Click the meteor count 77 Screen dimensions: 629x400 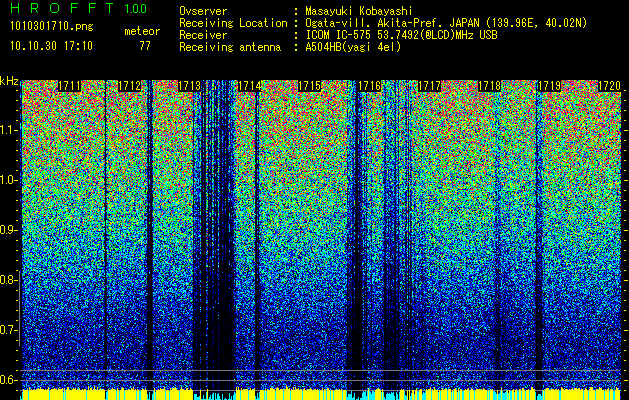pos(145,46)
